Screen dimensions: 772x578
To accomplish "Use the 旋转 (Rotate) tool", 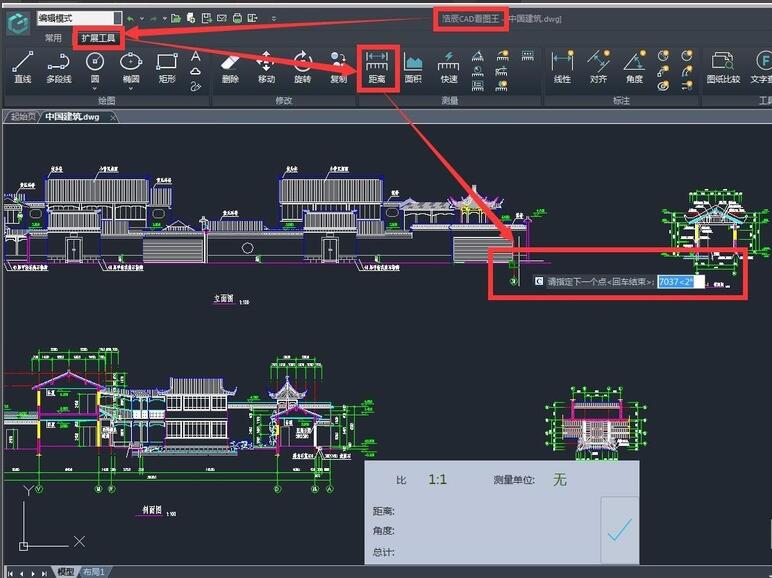I will (x=302, y=66).
